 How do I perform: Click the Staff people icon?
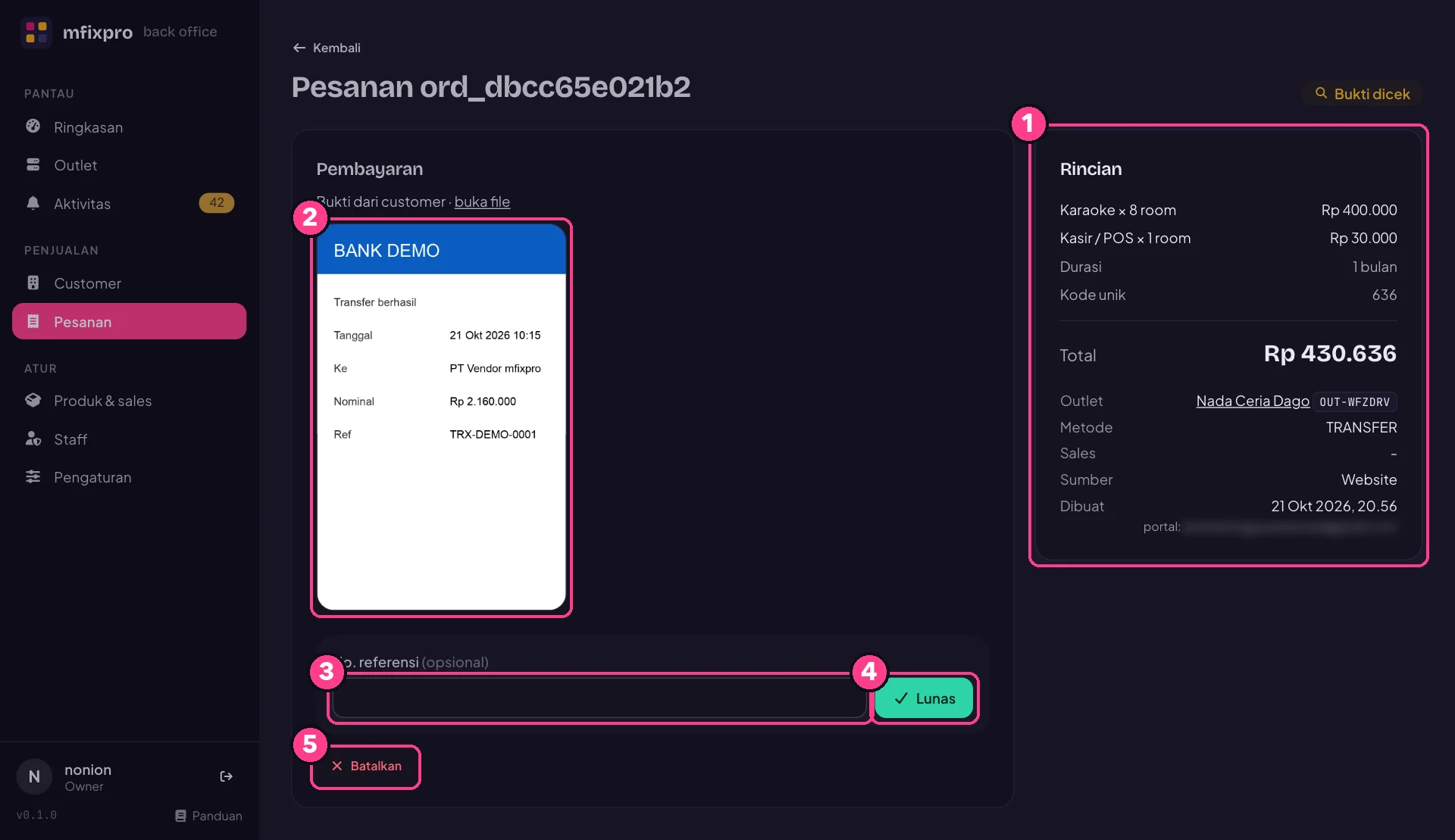tap(33, 439)
